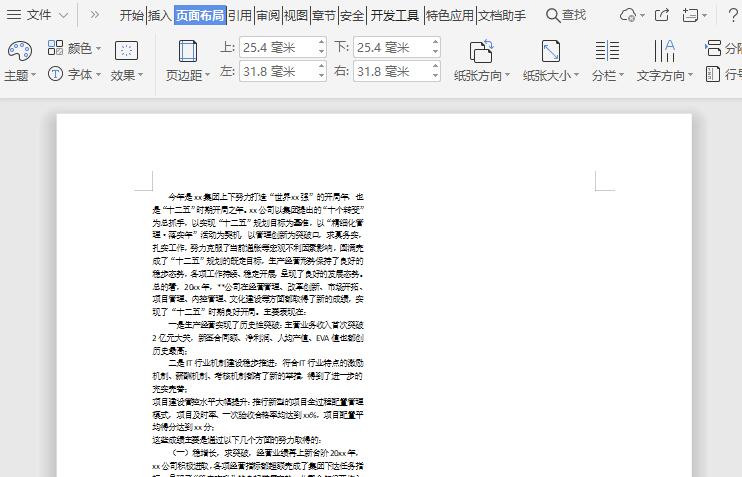Click the 效果 effects icon
The image size is (742, 477).
click(126, 50)
